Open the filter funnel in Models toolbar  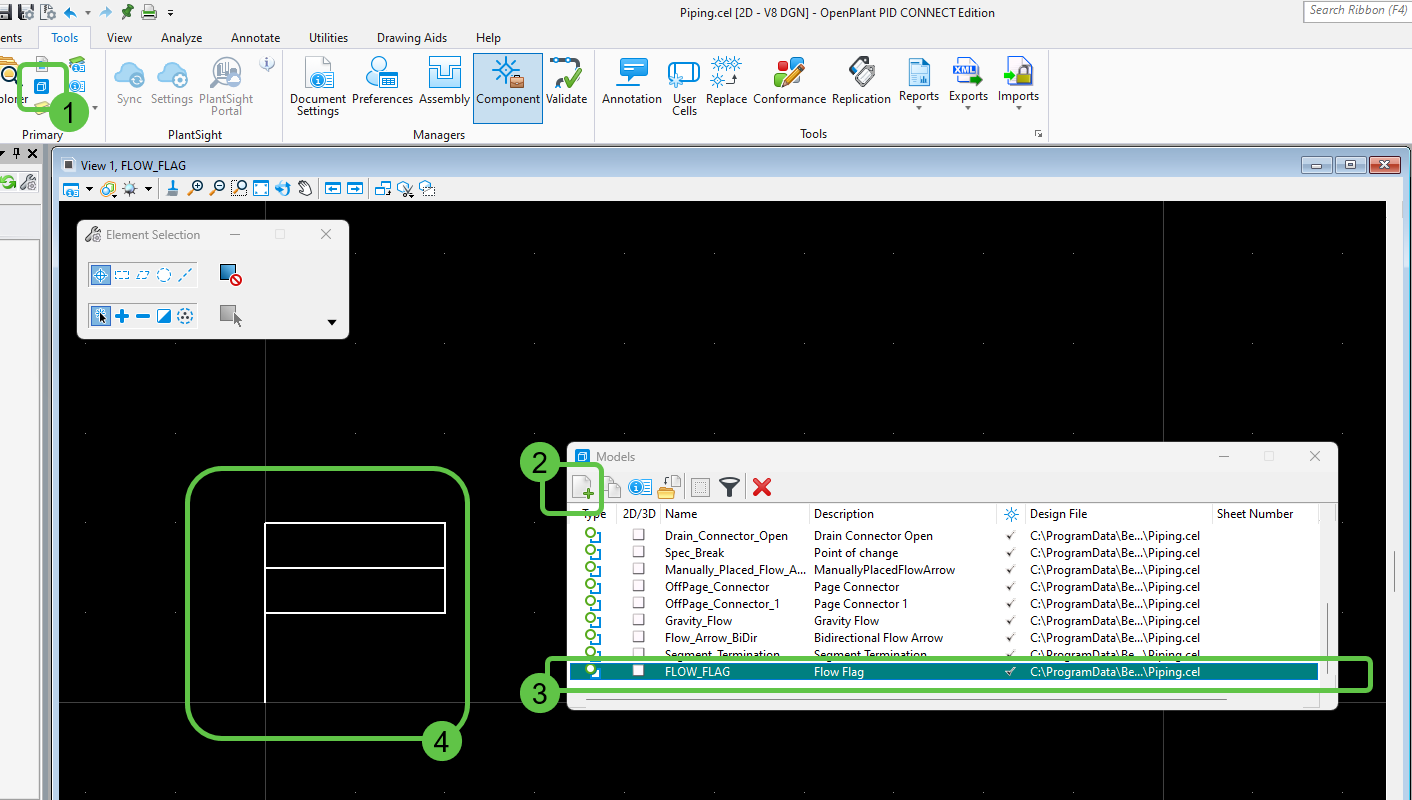tap(731, 487)
